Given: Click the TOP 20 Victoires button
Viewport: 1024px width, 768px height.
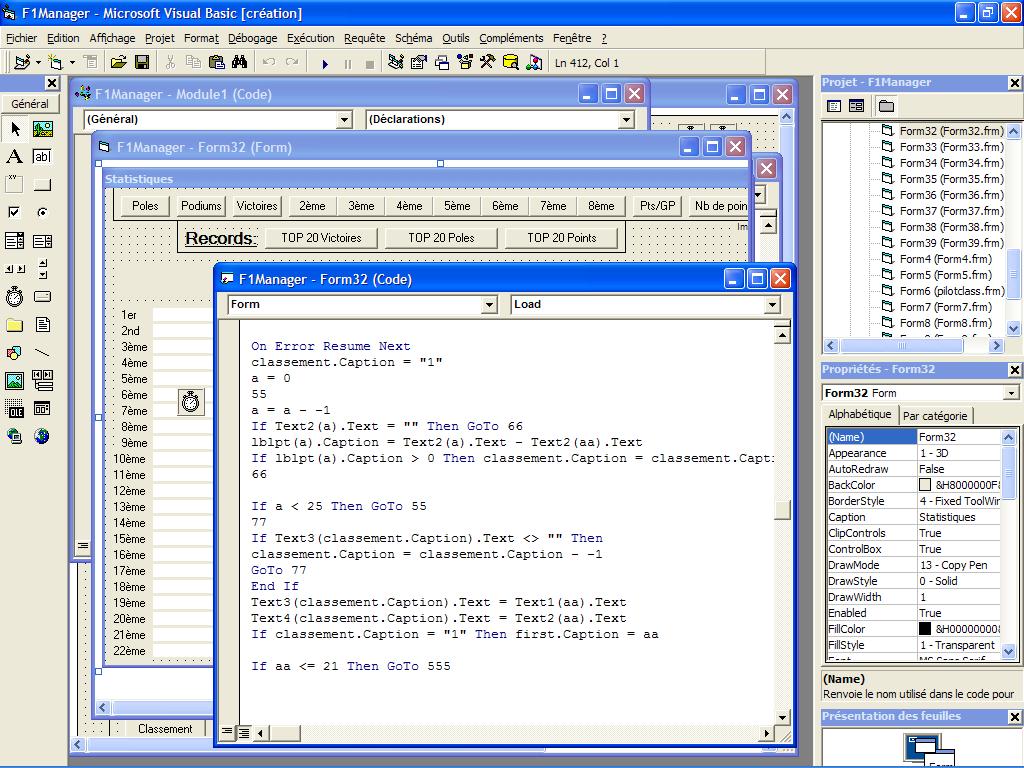Looking at the screenshot, I should click(x=321, y=238).
